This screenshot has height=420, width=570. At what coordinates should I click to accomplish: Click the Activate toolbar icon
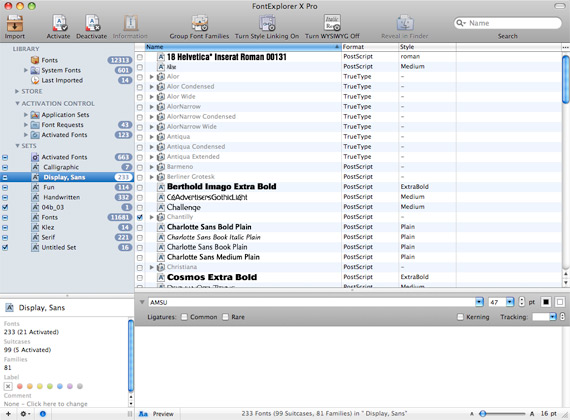[59, 23]
